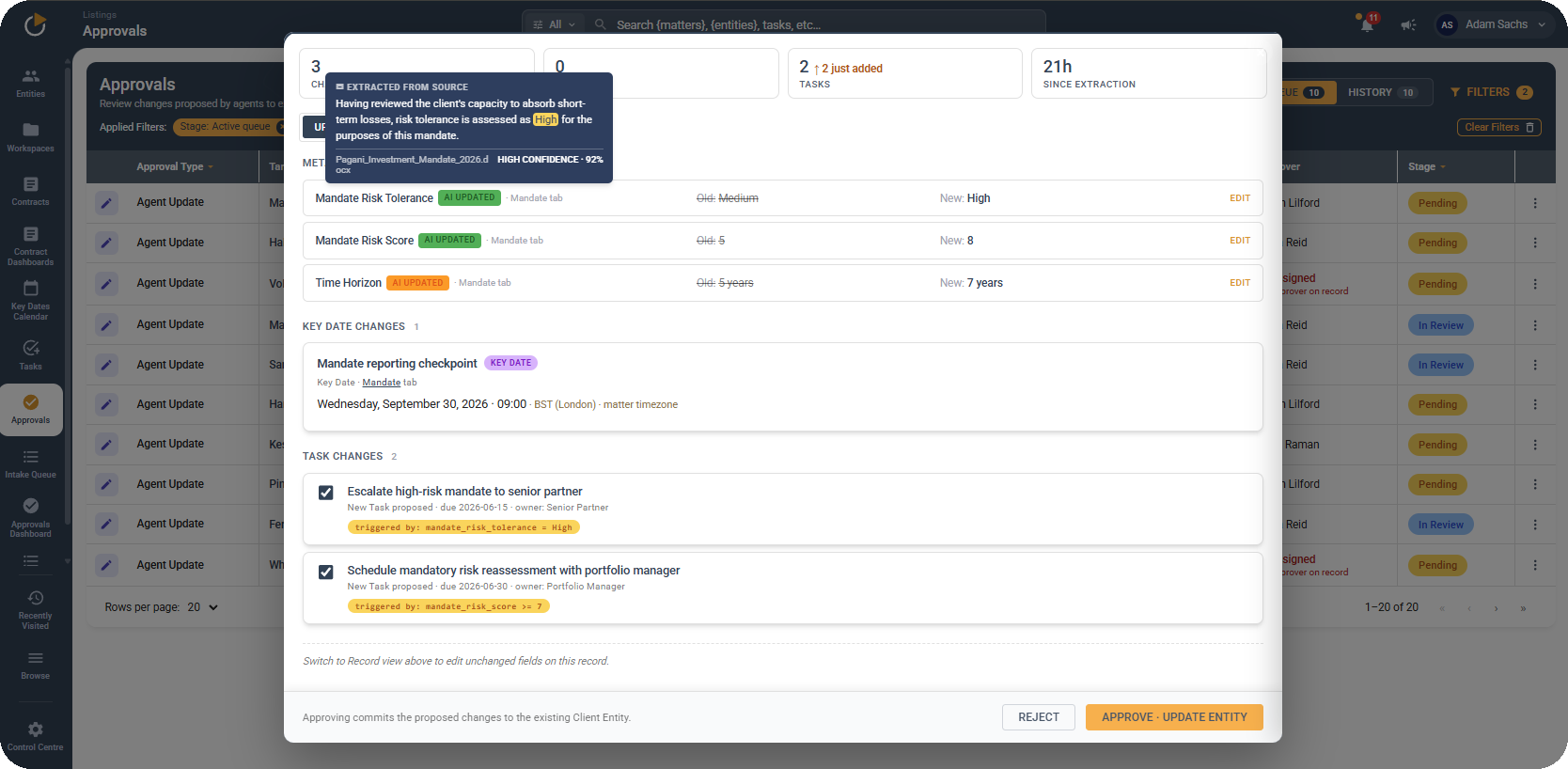1568x769 pixels.
Task: Uncheck Escalate high-risk mandate task
Action: coord(326,493)
